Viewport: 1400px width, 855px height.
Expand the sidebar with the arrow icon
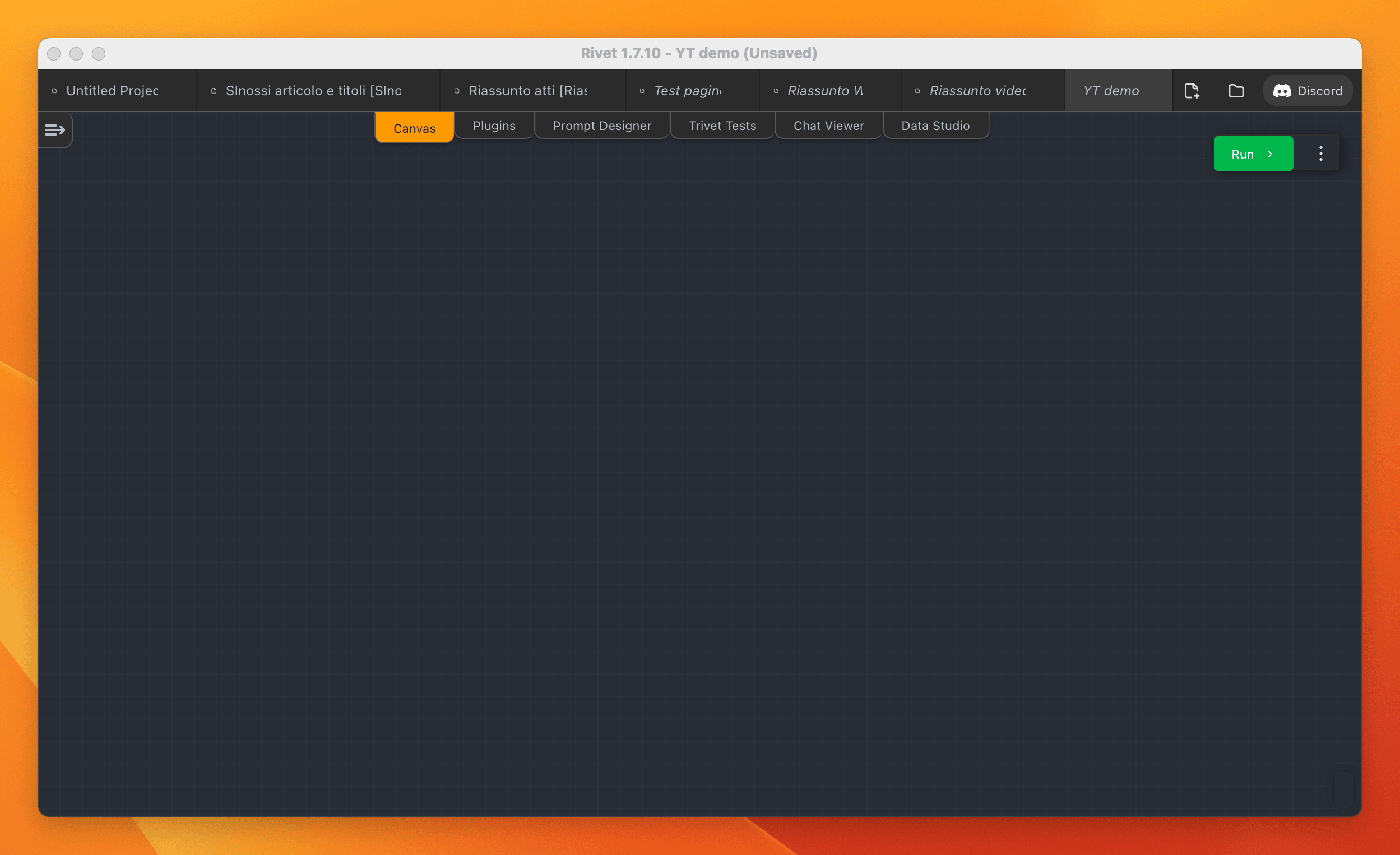tap(55, 130)
